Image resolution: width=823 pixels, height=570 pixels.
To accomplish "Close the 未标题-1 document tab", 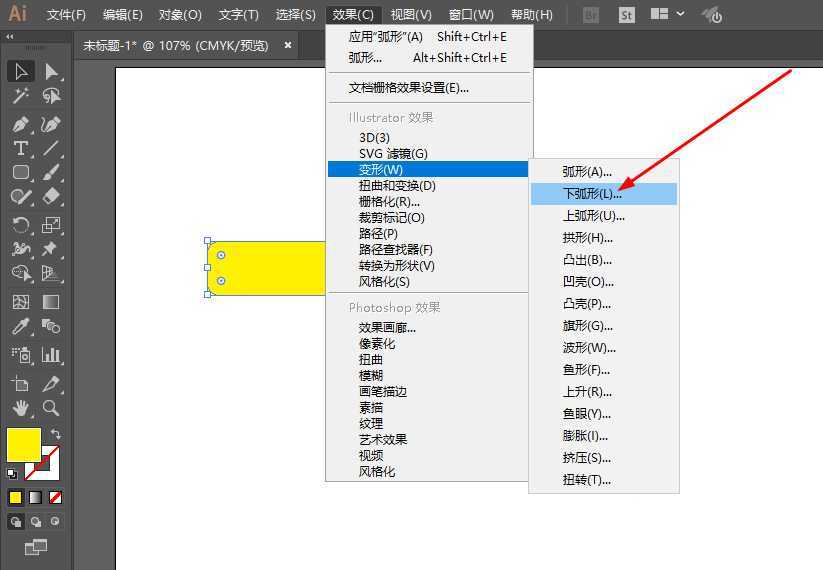I will click(x=288, y=46).
